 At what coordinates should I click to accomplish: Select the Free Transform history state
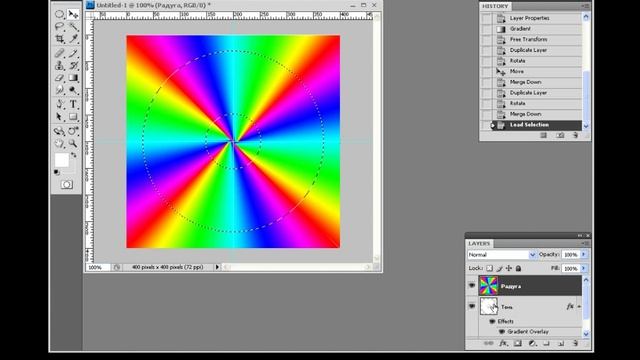[x=537, y=40]
